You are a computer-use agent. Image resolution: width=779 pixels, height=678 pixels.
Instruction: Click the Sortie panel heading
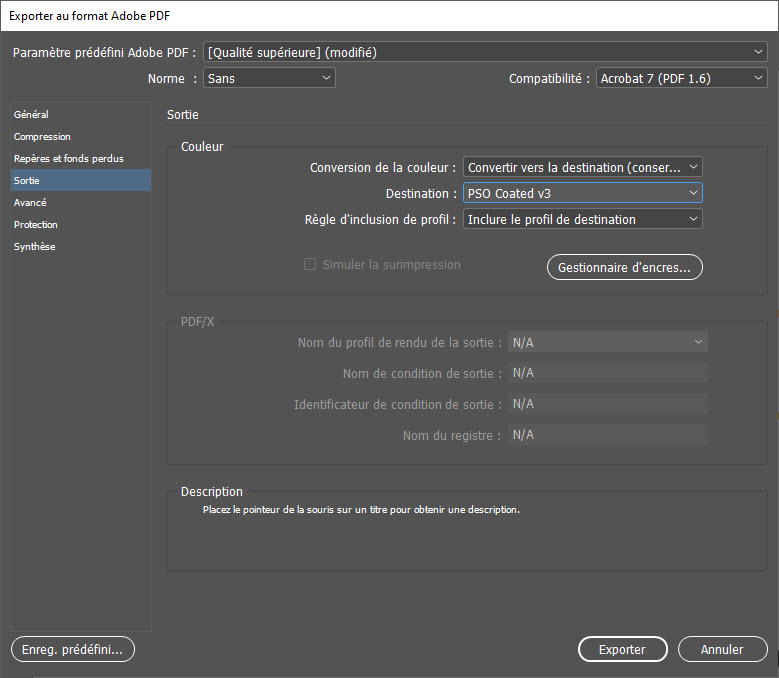click(x=183, y=115)
